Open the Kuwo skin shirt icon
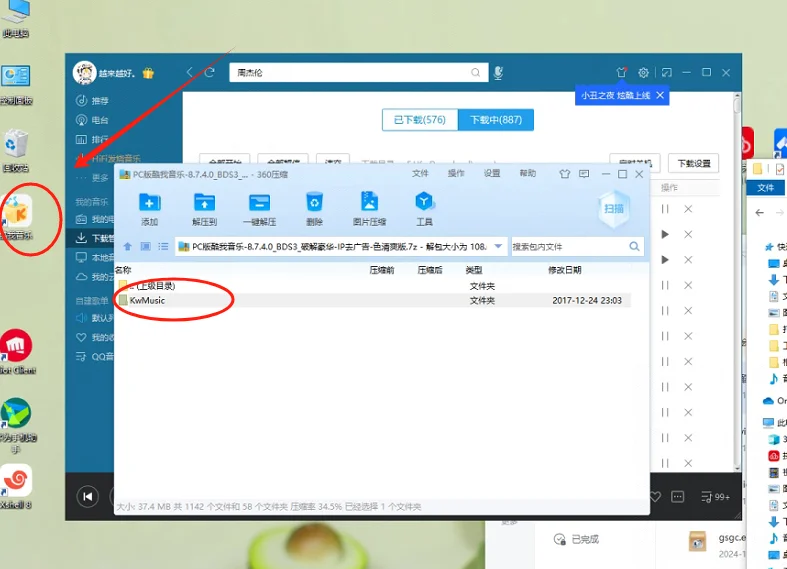 621,73
